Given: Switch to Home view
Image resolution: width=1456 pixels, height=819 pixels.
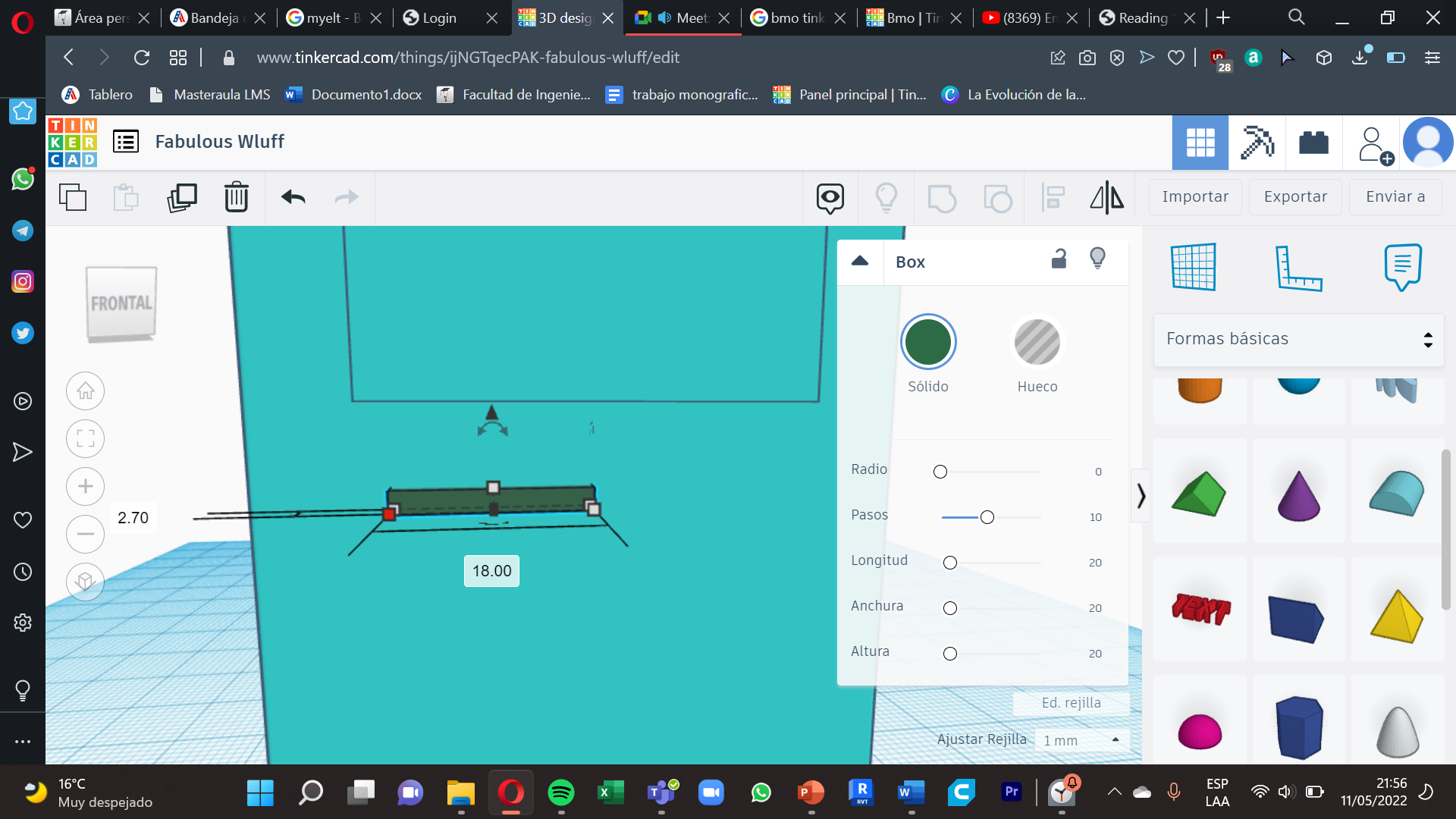Looking at the screenshot, I should coord(85,391).
